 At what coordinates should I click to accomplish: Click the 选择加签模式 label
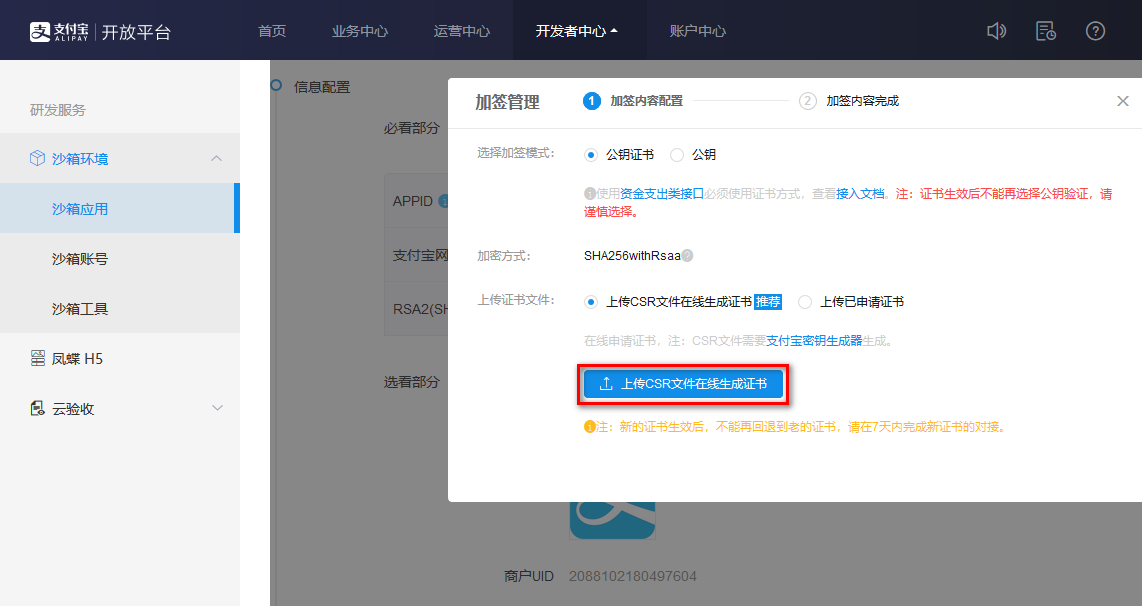tap(516, 153)
